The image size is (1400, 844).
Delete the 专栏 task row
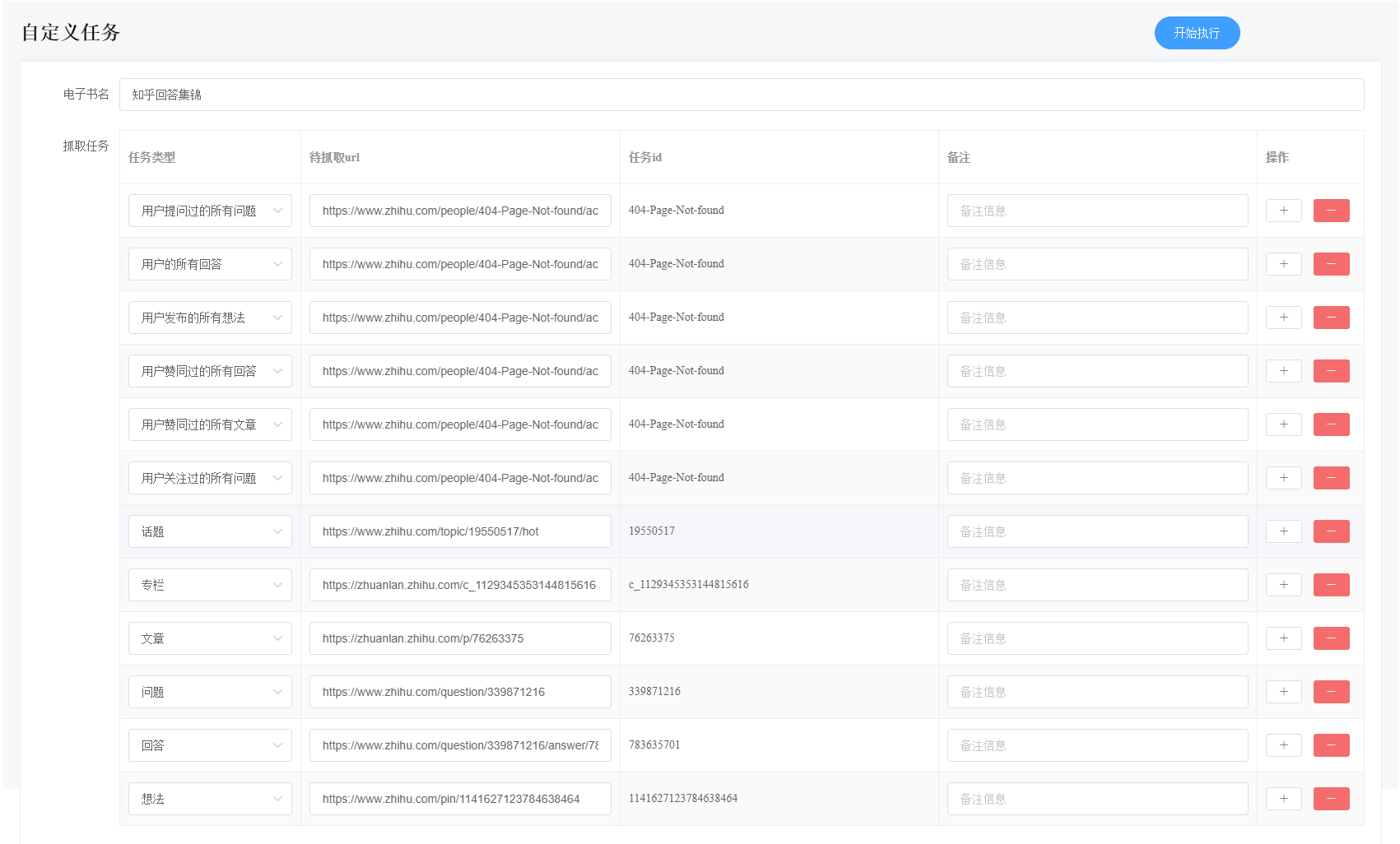[x=1331, y=585]
